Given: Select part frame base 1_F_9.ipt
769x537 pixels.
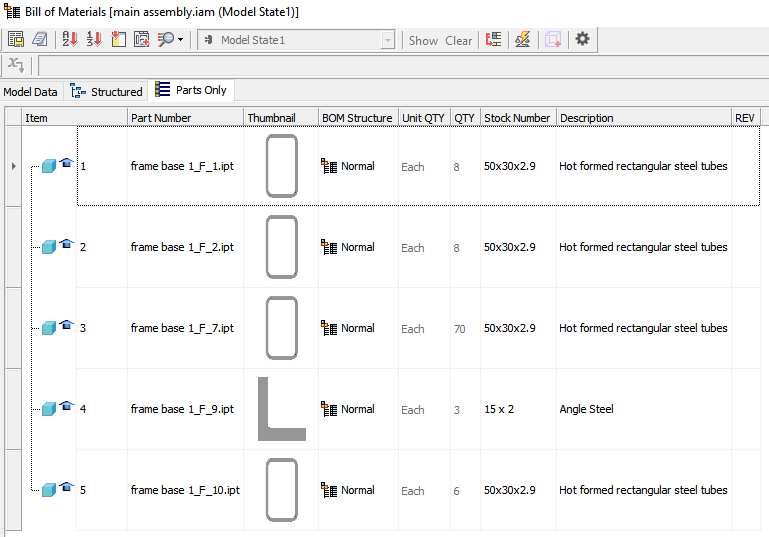Looking at the screenshot, I should tap(182, 409).
